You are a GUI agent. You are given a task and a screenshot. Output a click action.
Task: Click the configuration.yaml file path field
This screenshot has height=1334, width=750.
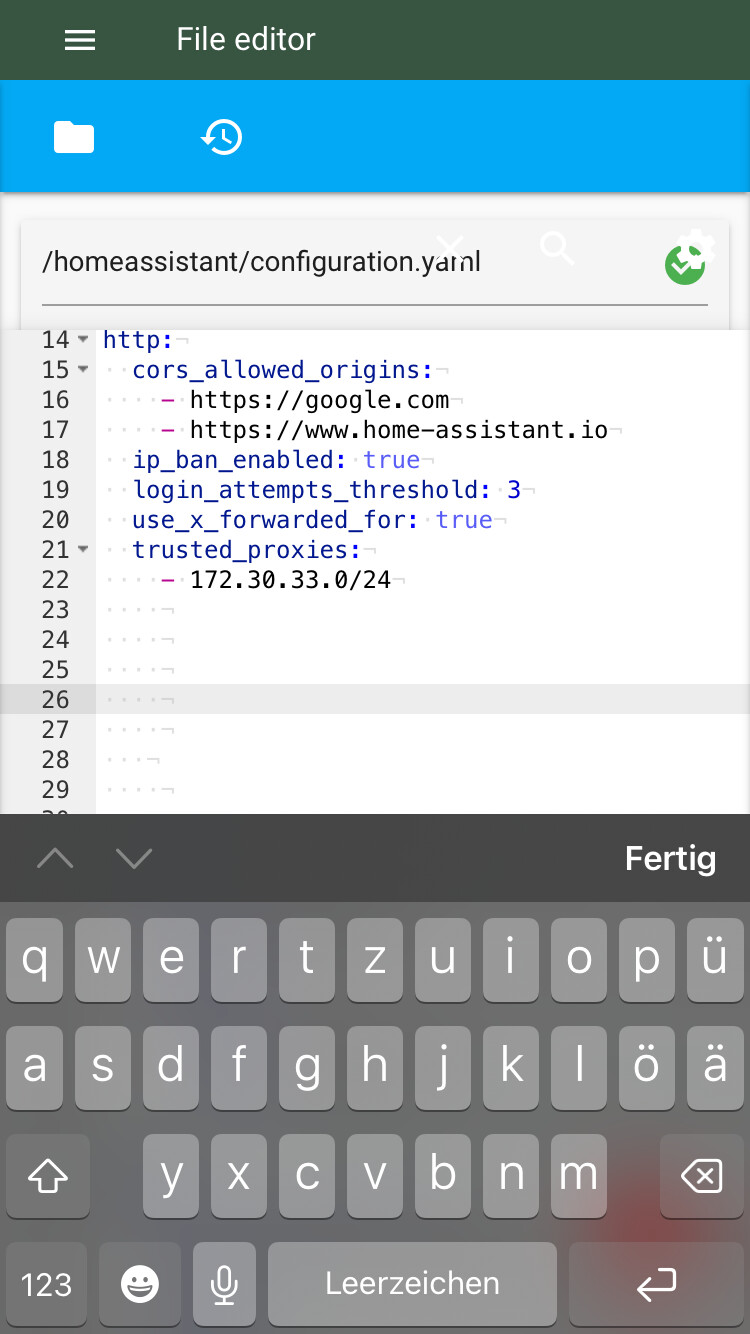coord(375,263)
